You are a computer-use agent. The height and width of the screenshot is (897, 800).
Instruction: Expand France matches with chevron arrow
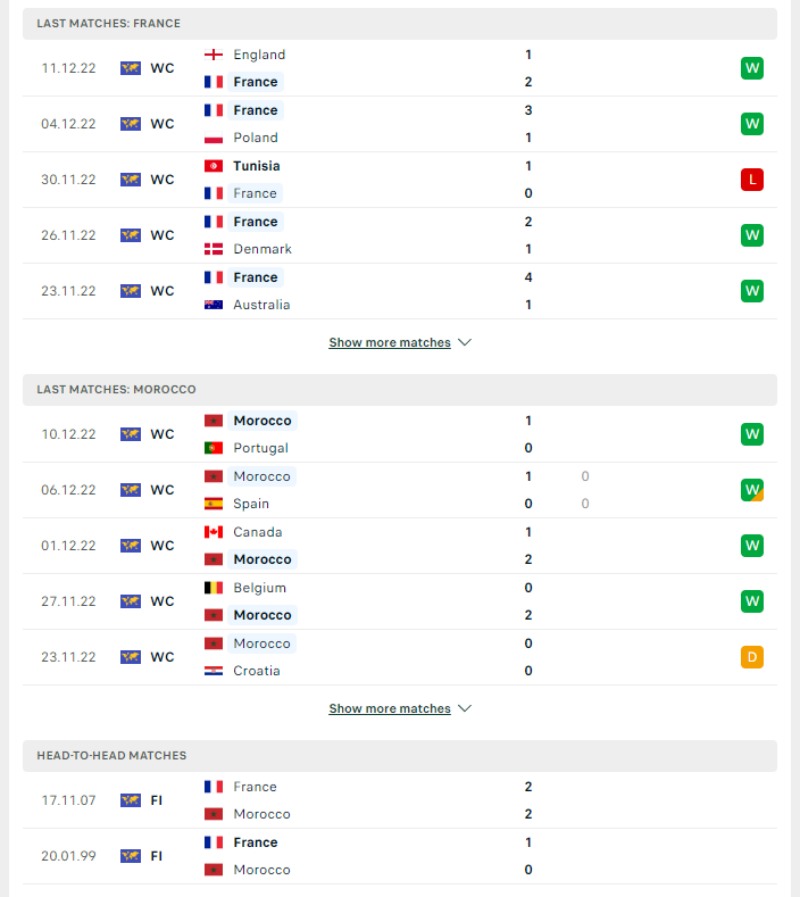(x=465, y=342)
